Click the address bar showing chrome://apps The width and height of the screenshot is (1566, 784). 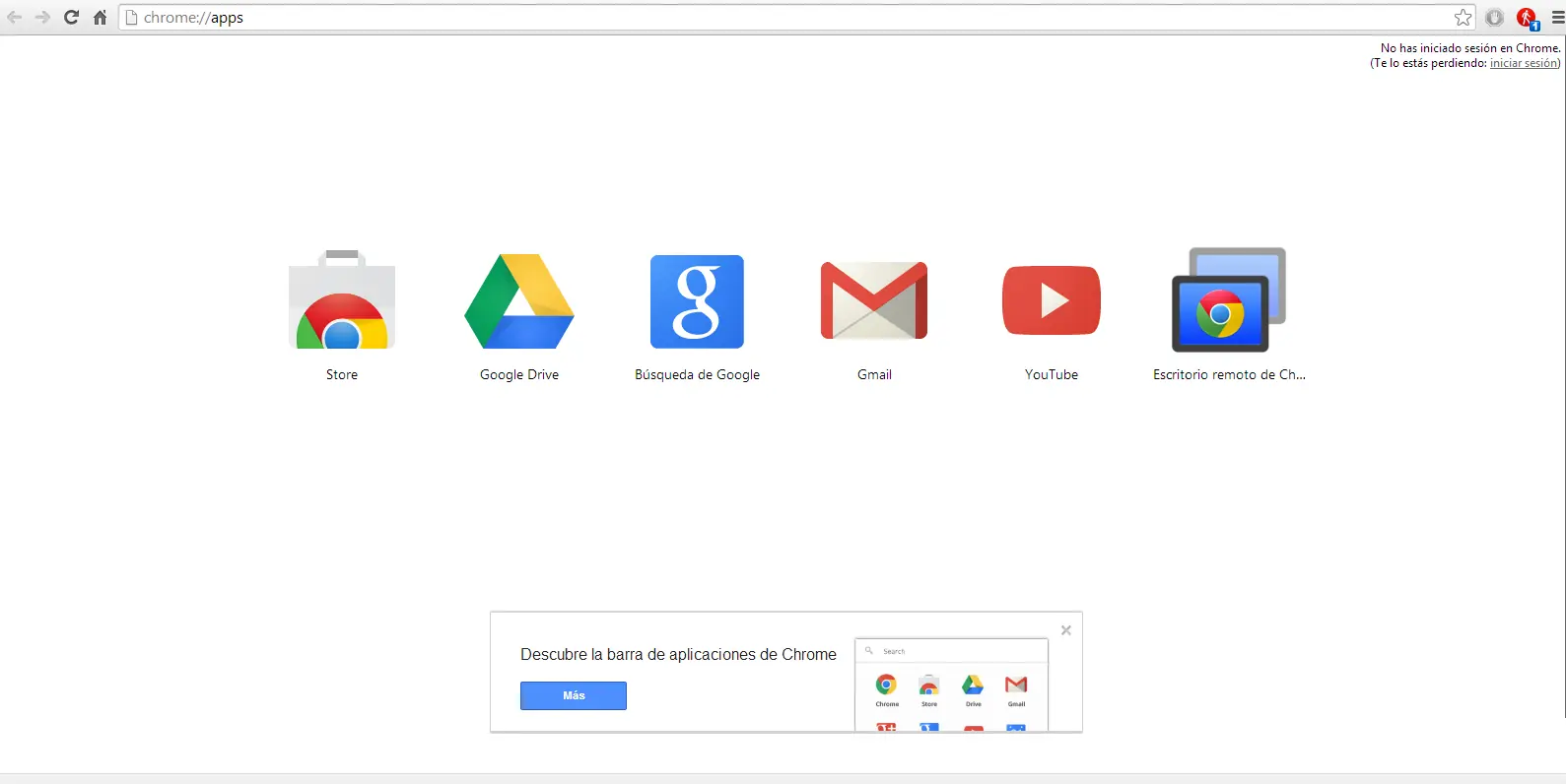pos(798,17)
